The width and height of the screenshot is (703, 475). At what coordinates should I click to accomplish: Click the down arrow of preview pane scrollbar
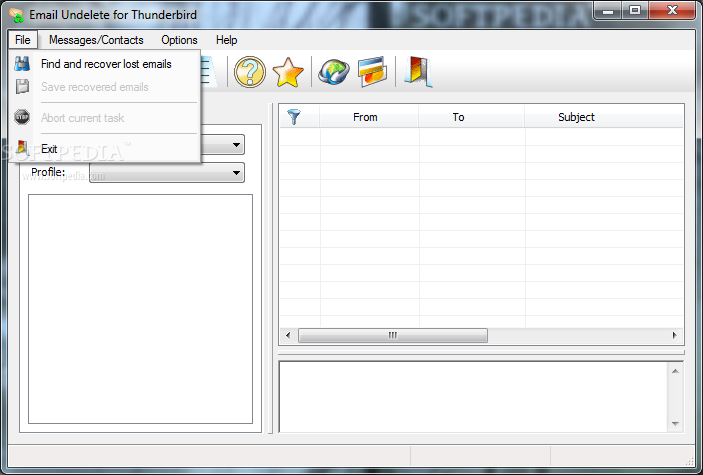[x=675, y=423]
